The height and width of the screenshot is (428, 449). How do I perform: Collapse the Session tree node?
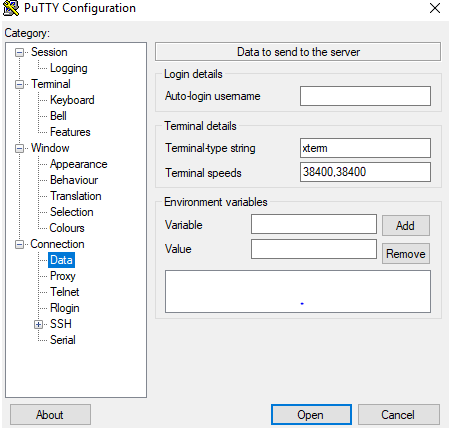click(x=20, y=53)
